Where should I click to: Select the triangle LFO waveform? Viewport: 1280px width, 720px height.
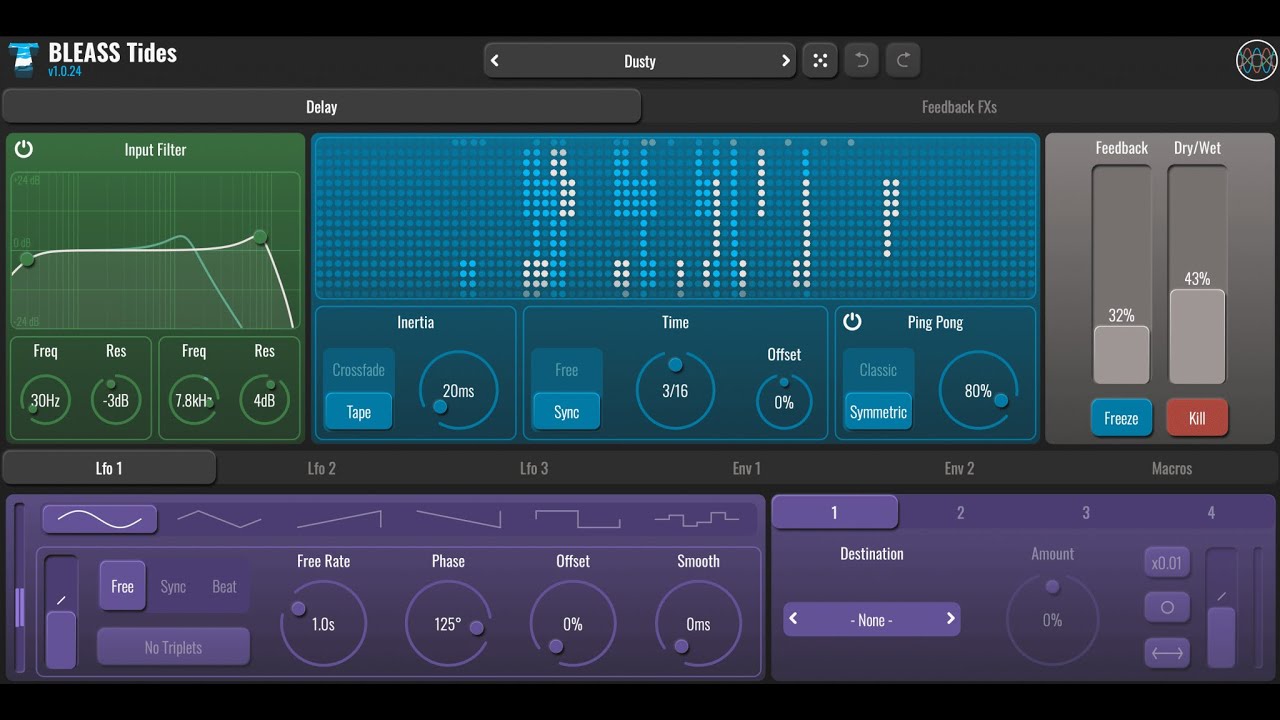click(x=219, y=519)
